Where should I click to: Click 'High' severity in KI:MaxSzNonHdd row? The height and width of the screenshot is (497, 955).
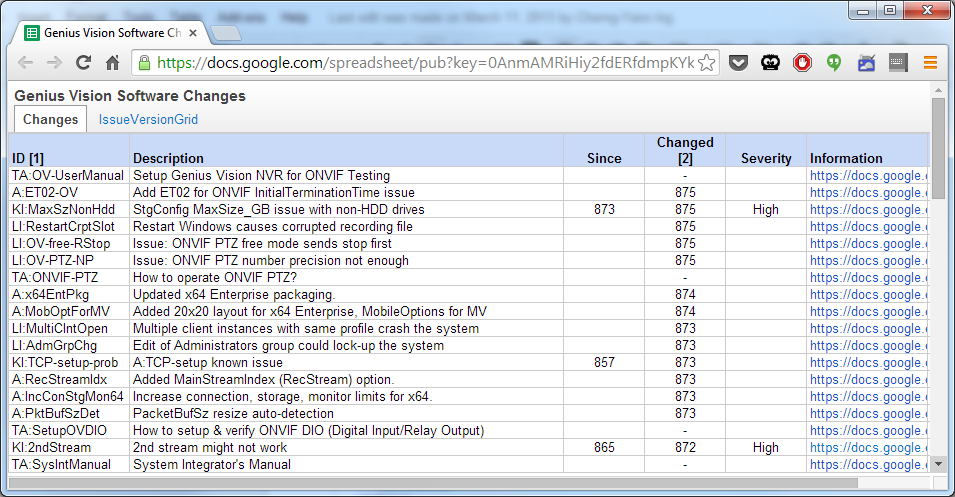(766, 210)
